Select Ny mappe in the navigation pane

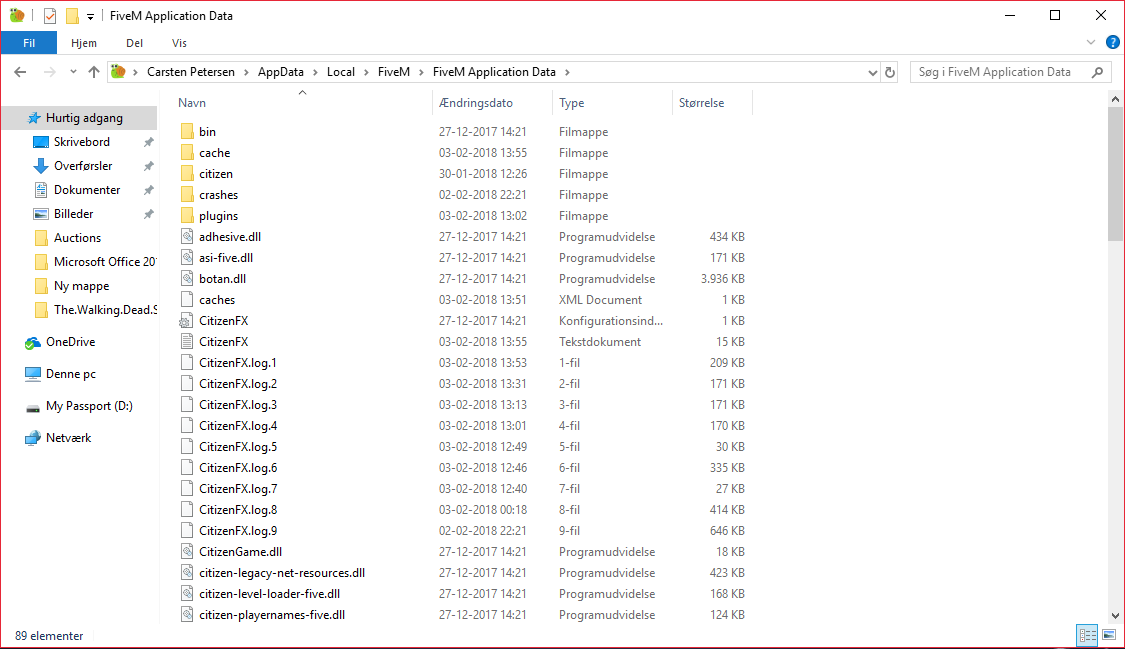81,285
